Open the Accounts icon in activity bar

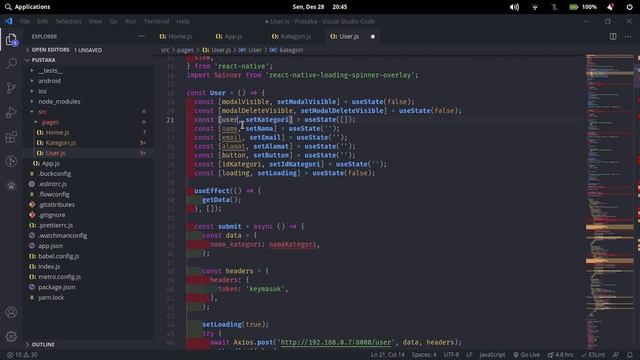click(11, 312)
